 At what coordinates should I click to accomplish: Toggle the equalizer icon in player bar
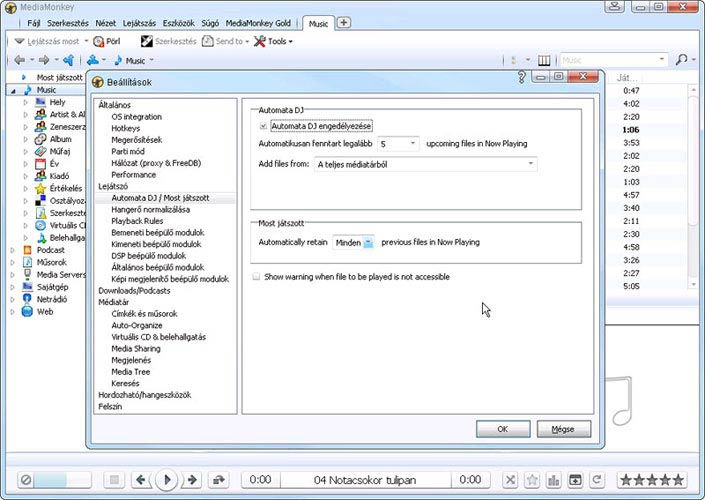[x=555, y=480]
